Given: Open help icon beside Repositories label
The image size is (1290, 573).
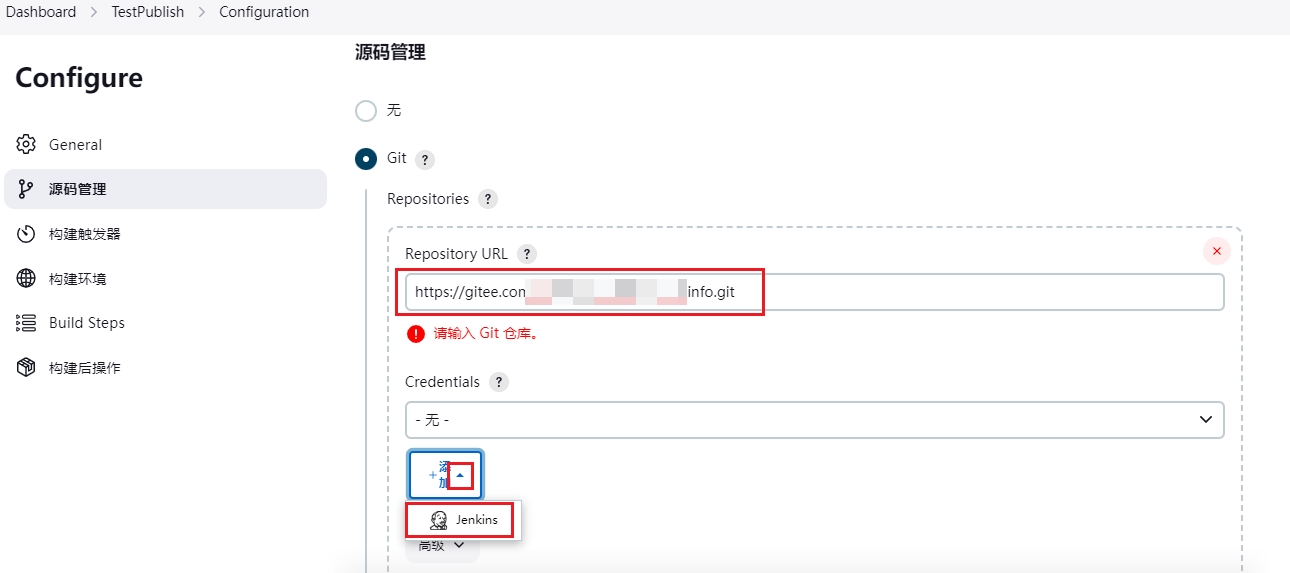Looking at the screenshot, I should point(487,199).
